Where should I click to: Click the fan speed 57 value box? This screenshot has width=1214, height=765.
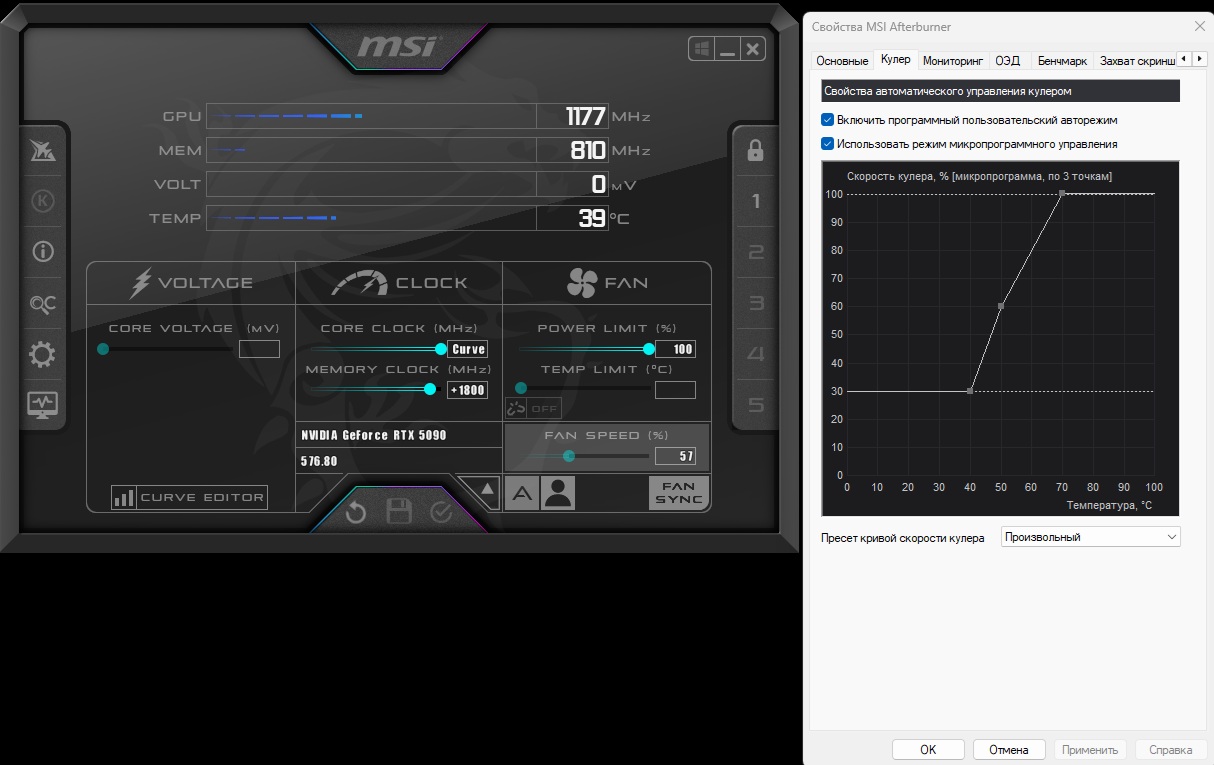675,456
